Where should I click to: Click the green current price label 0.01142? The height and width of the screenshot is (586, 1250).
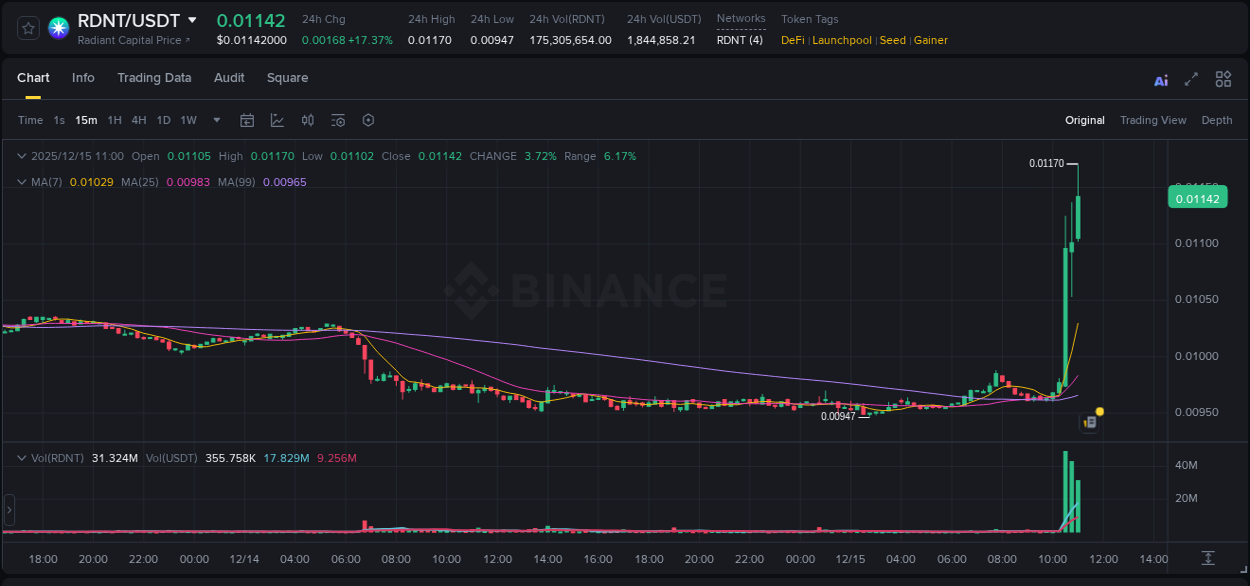click(1197, 197)
